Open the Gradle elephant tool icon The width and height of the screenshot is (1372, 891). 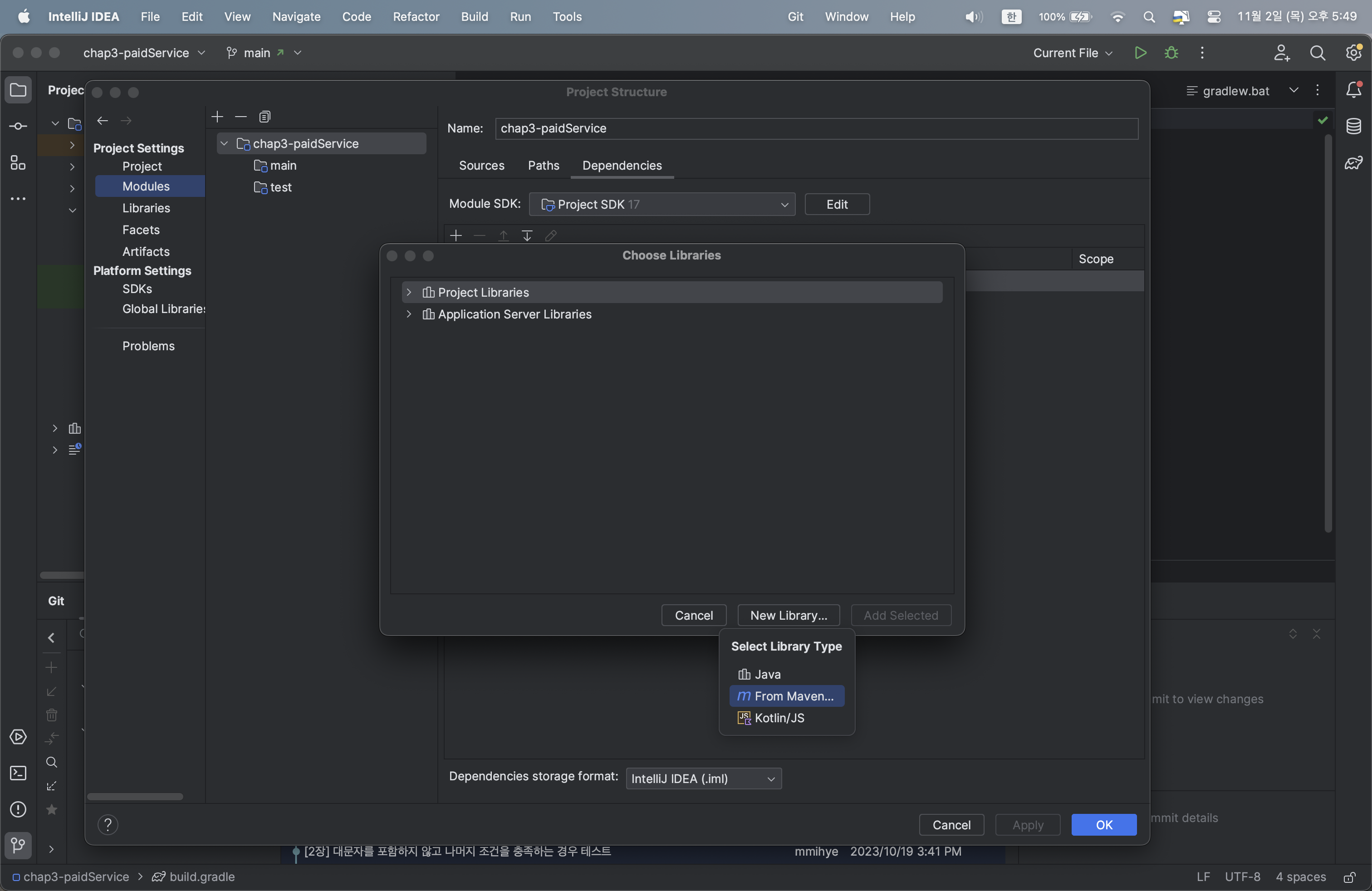[1353, 162]
